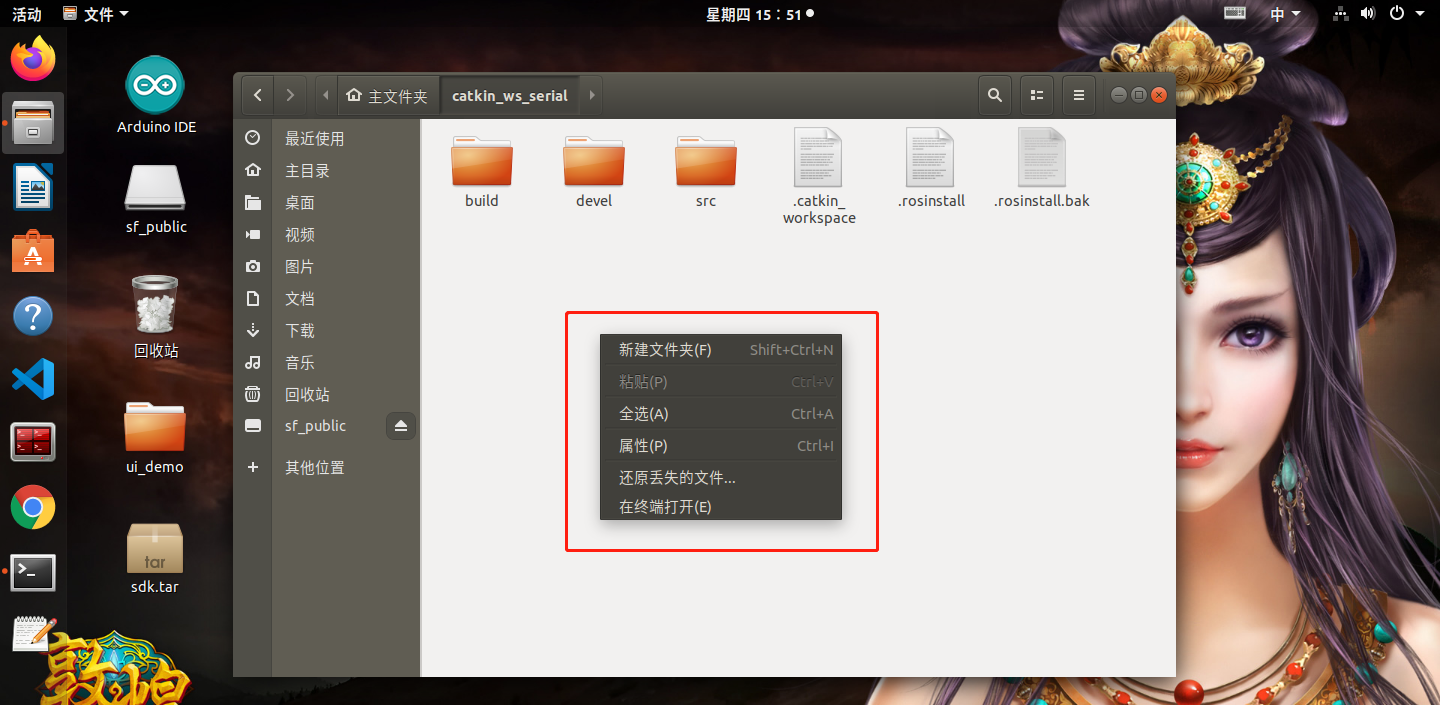Select the Arduino IDE desktop icon
Viewport: 1440px width, 705px height.
[x=156, y=95]
